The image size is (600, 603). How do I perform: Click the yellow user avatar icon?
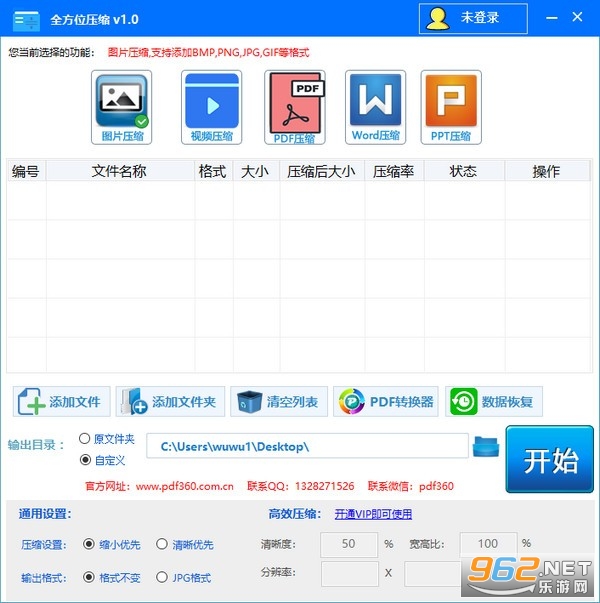[438, 19]
